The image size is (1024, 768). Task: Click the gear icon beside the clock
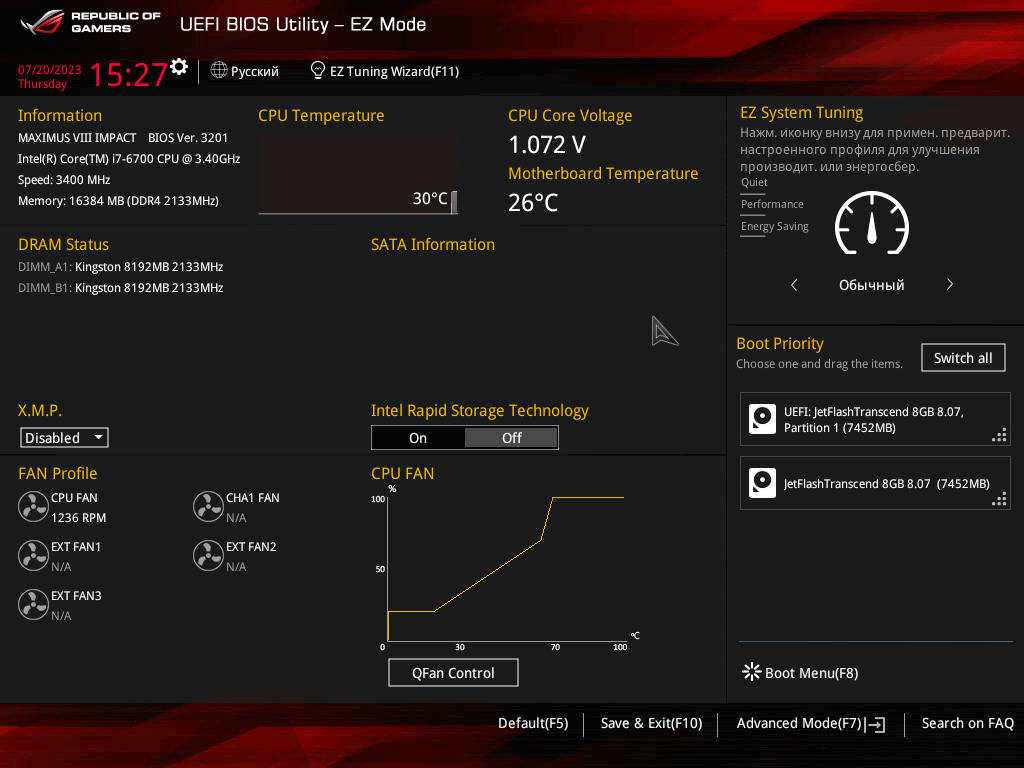click(x=179, y=67)
